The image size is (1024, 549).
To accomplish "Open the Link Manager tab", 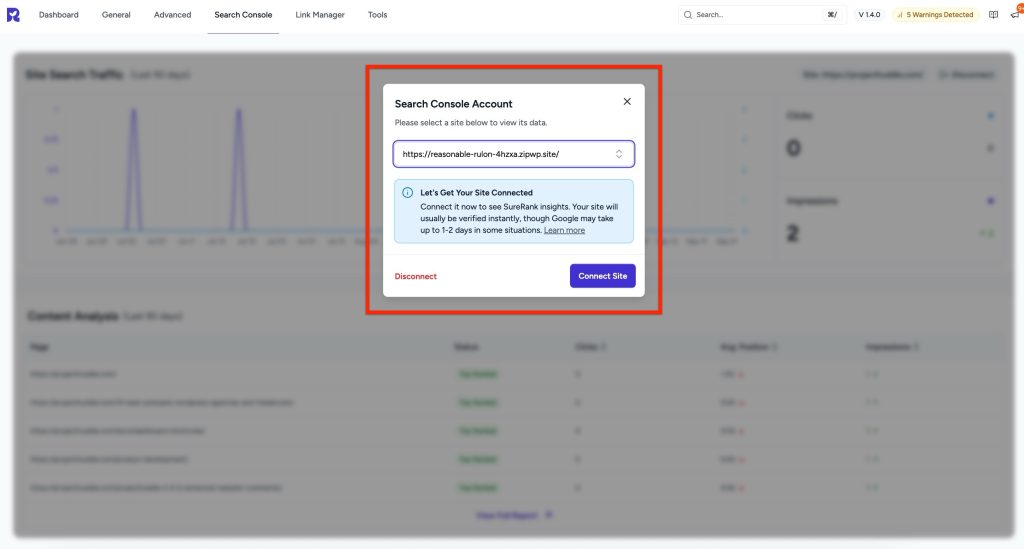I will [x=320, y=15].
